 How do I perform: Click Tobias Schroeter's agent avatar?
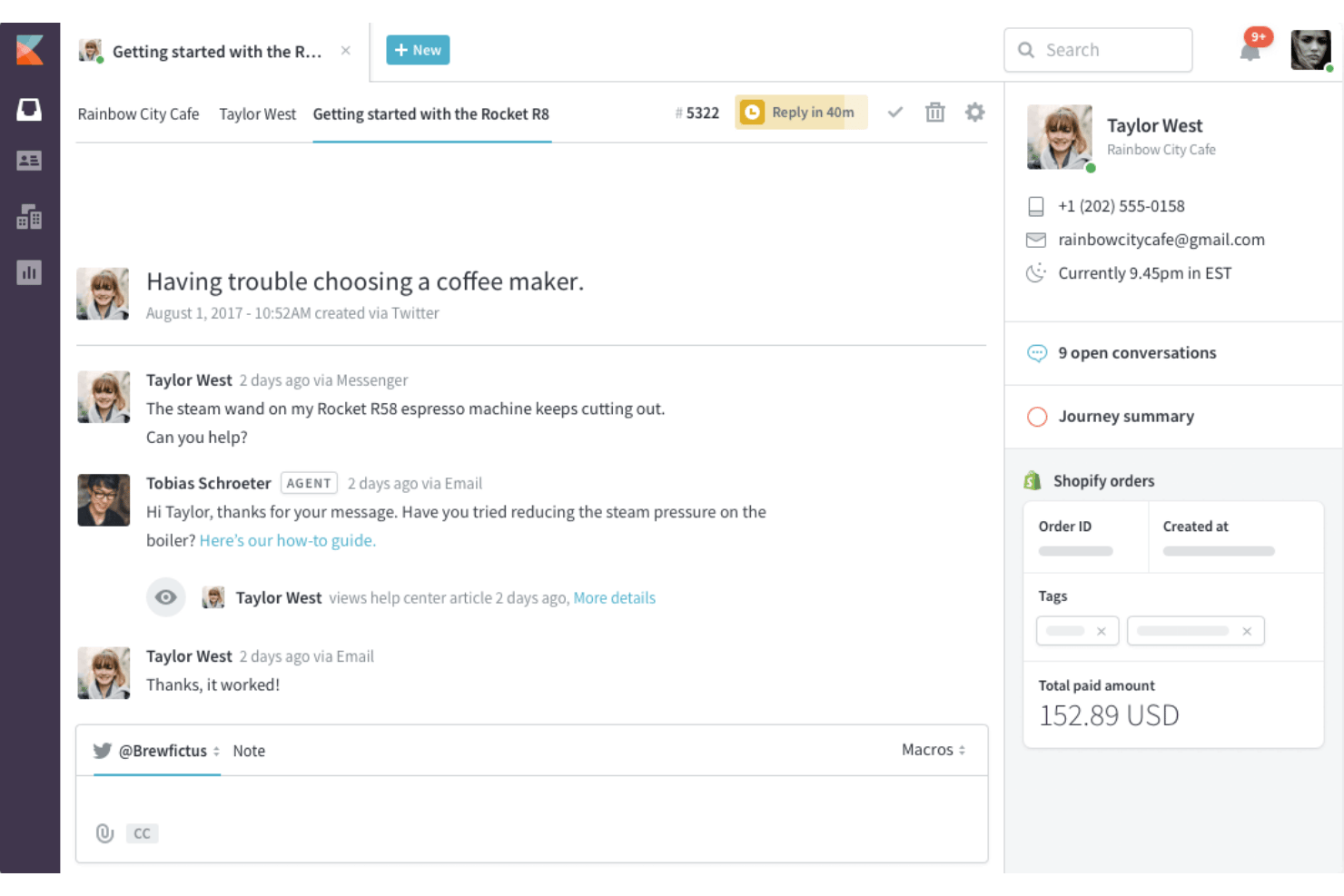click(x=104, y=500)
